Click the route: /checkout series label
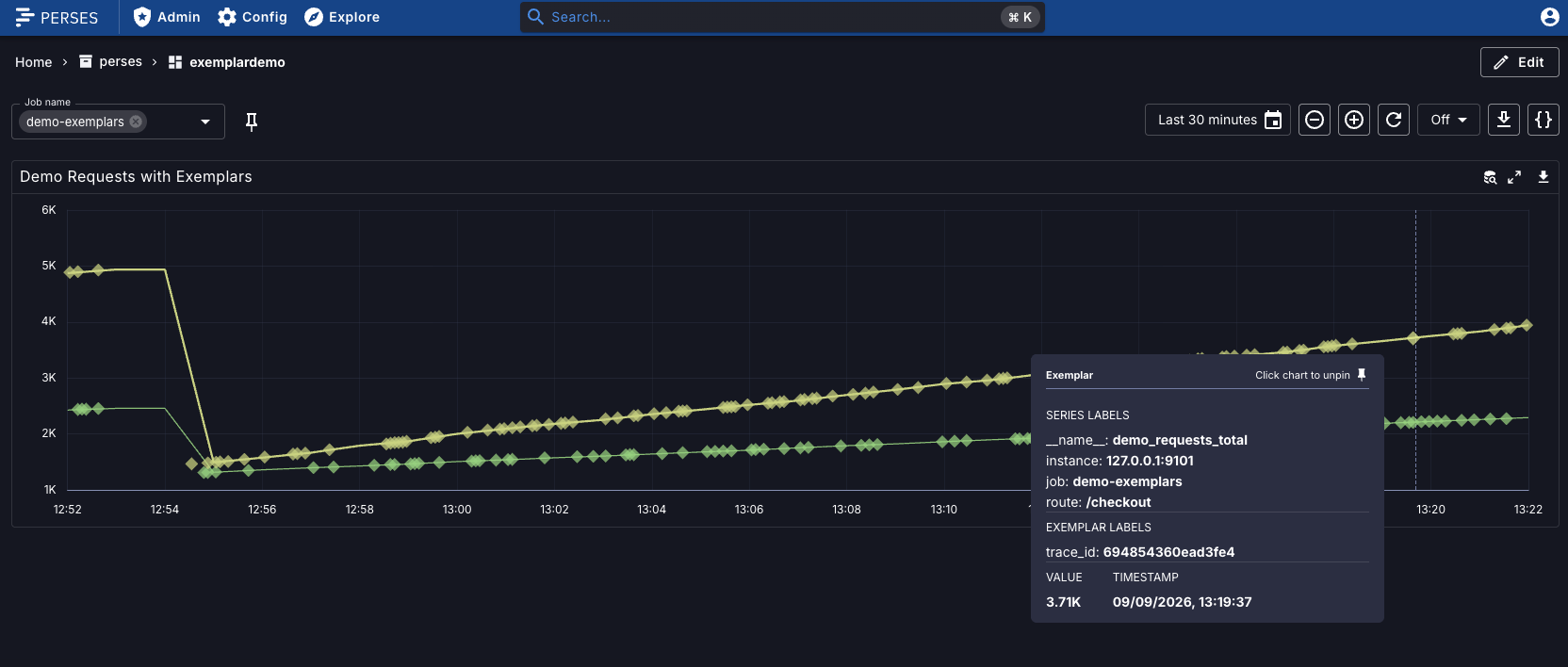 [1098, 502]
